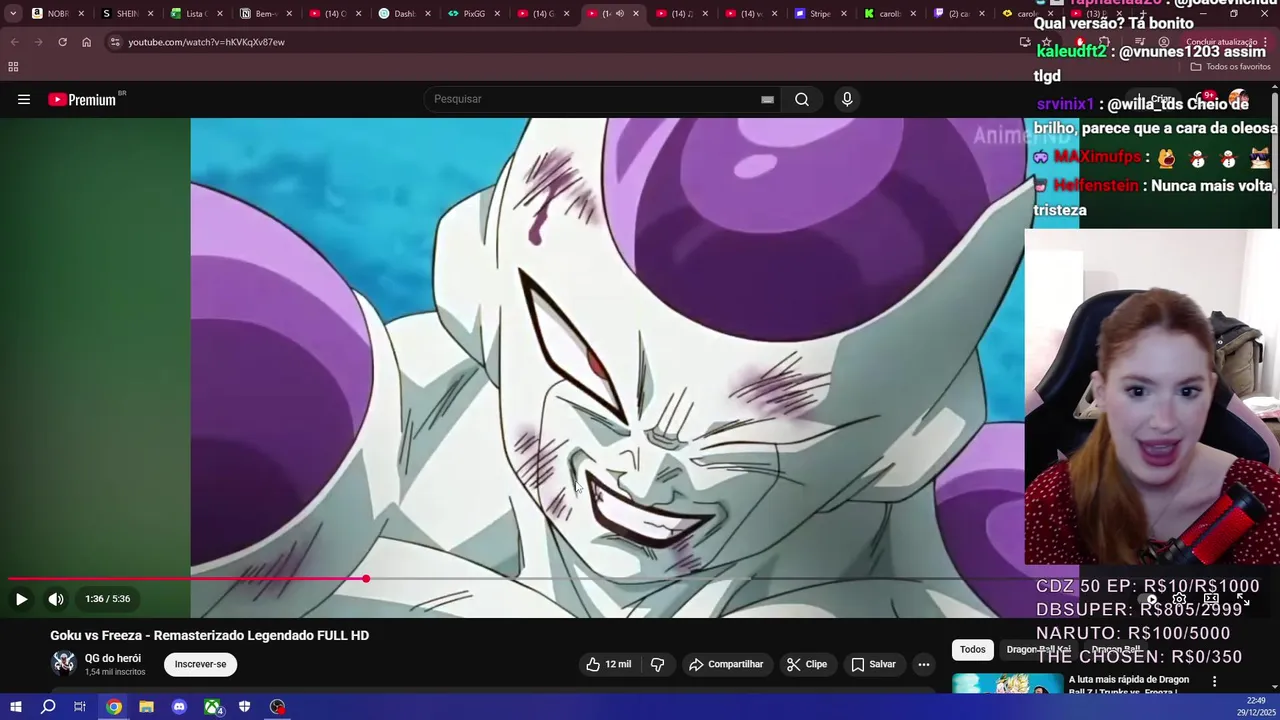
Task: Open Xbox app from taskbar
Action: (212, 707)
